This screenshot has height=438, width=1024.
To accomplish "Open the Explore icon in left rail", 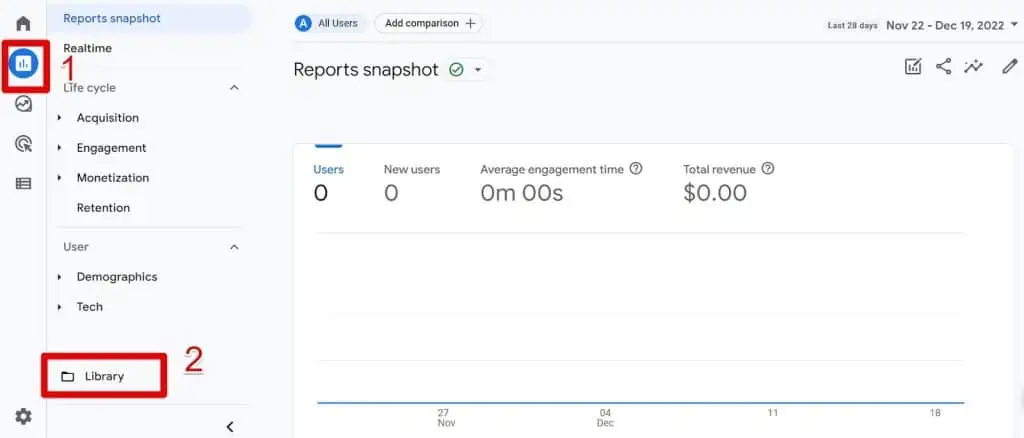I will coord(23,104).
